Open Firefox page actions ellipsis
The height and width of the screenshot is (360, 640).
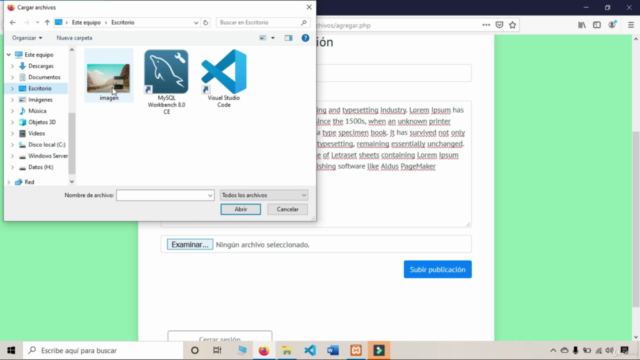[x=486, y=25]
